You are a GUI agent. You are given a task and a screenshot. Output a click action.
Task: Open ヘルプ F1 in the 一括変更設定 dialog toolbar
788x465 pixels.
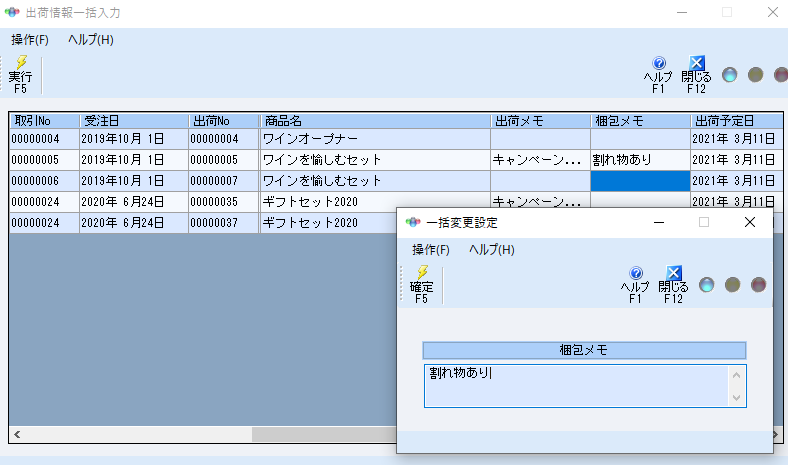pos(635,285)
